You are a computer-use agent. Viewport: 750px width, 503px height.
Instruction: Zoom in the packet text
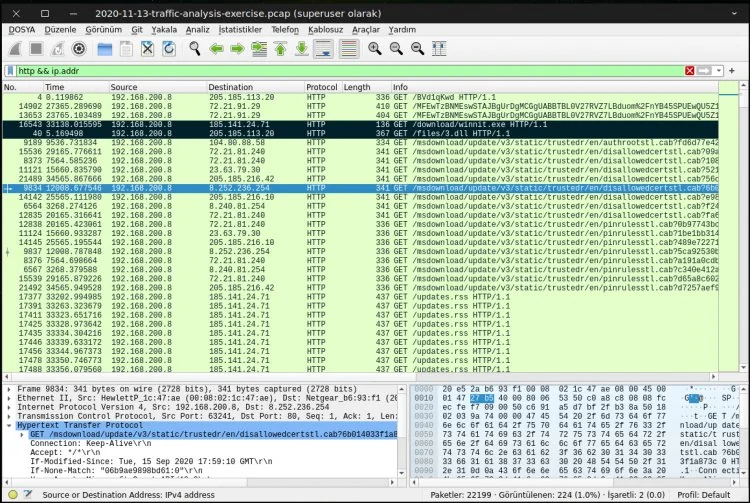pos(375,49)
